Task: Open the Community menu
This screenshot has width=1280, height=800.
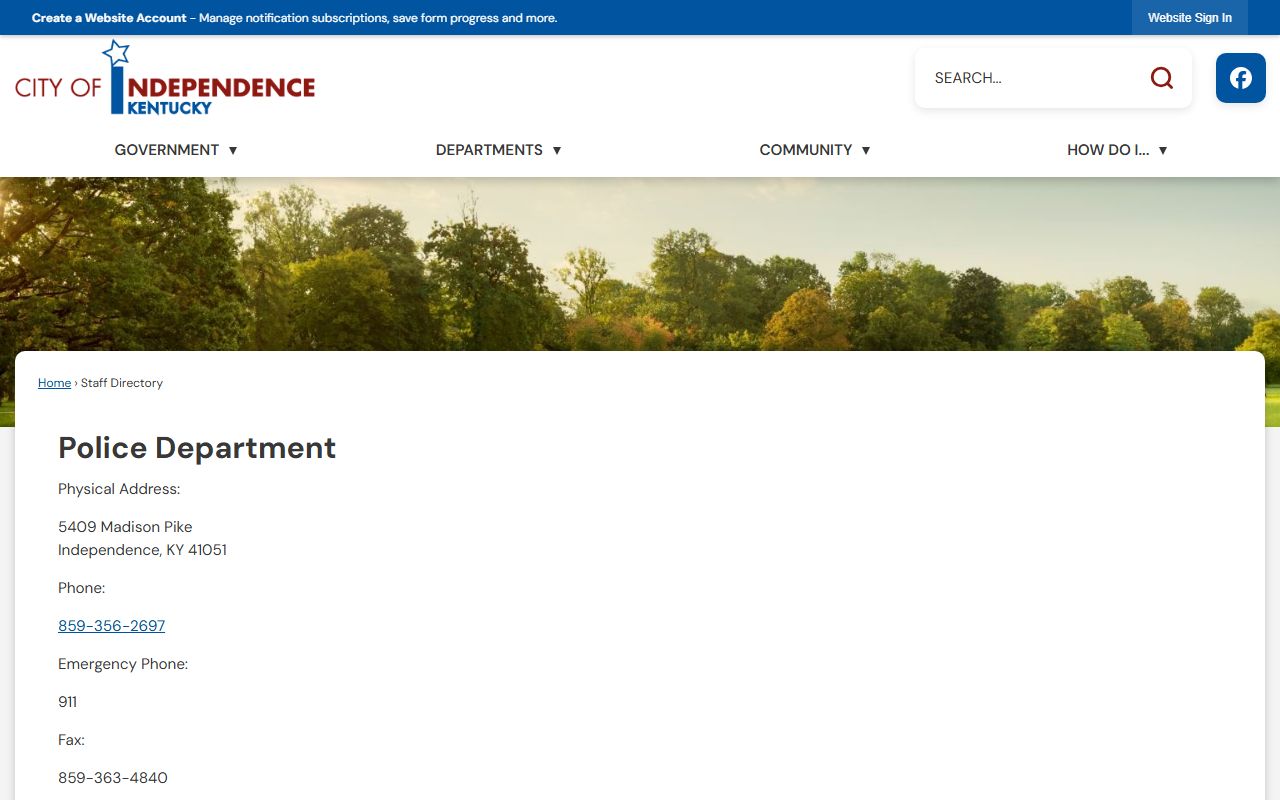Action: (x=805, y=150)
